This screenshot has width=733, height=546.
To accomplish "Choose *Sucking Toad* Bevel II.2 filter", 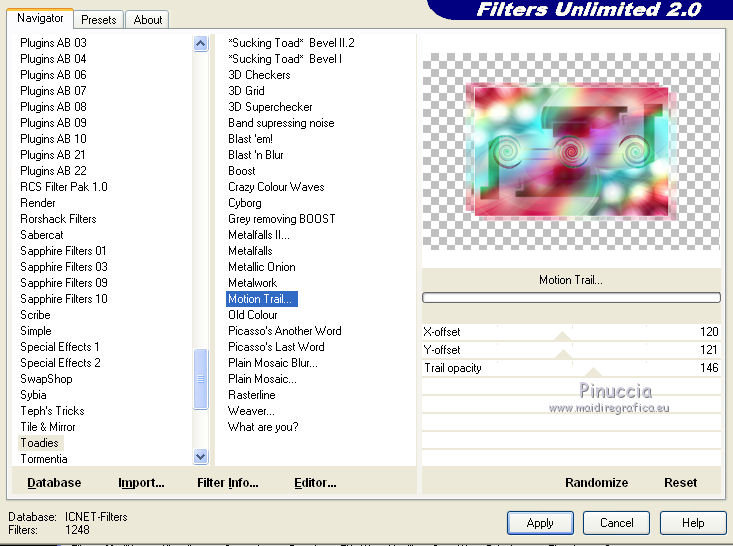I will pos(291,43).
